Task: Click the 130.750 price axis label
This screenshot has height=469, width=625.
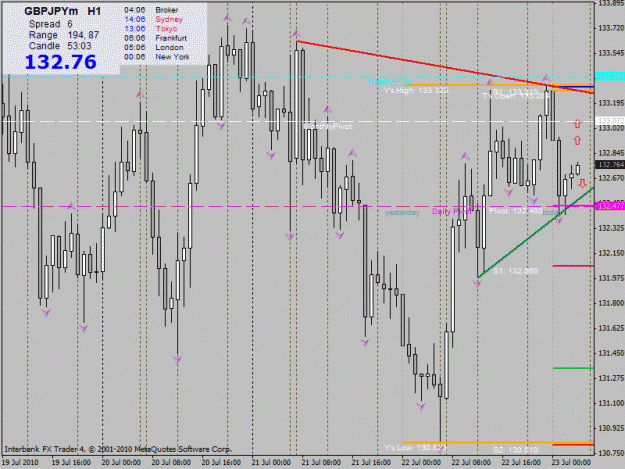Action: click(x=611, y=453)
